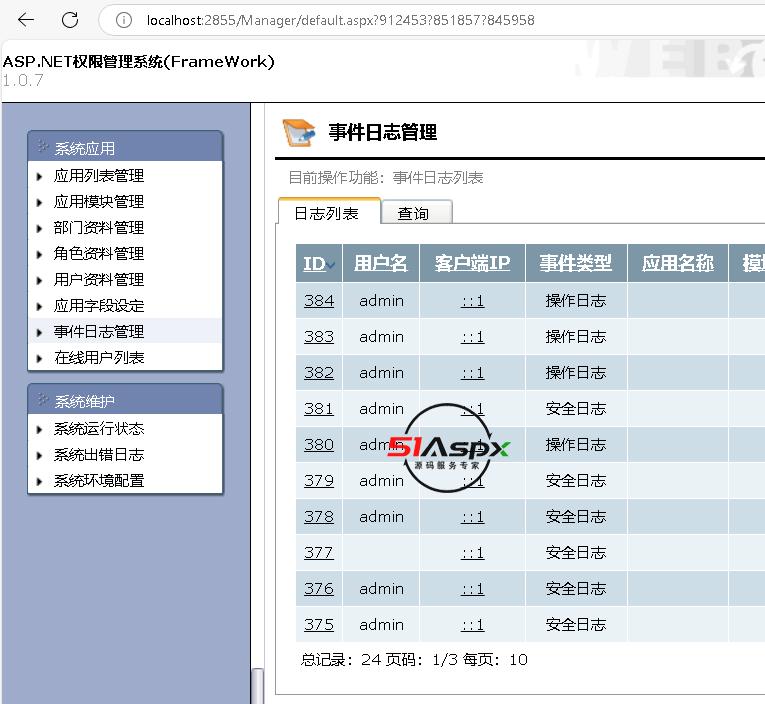The width and height of the screenshot is (765, 704).
Task: Open 系统出错日志 menu item
Action: (99, 455)
